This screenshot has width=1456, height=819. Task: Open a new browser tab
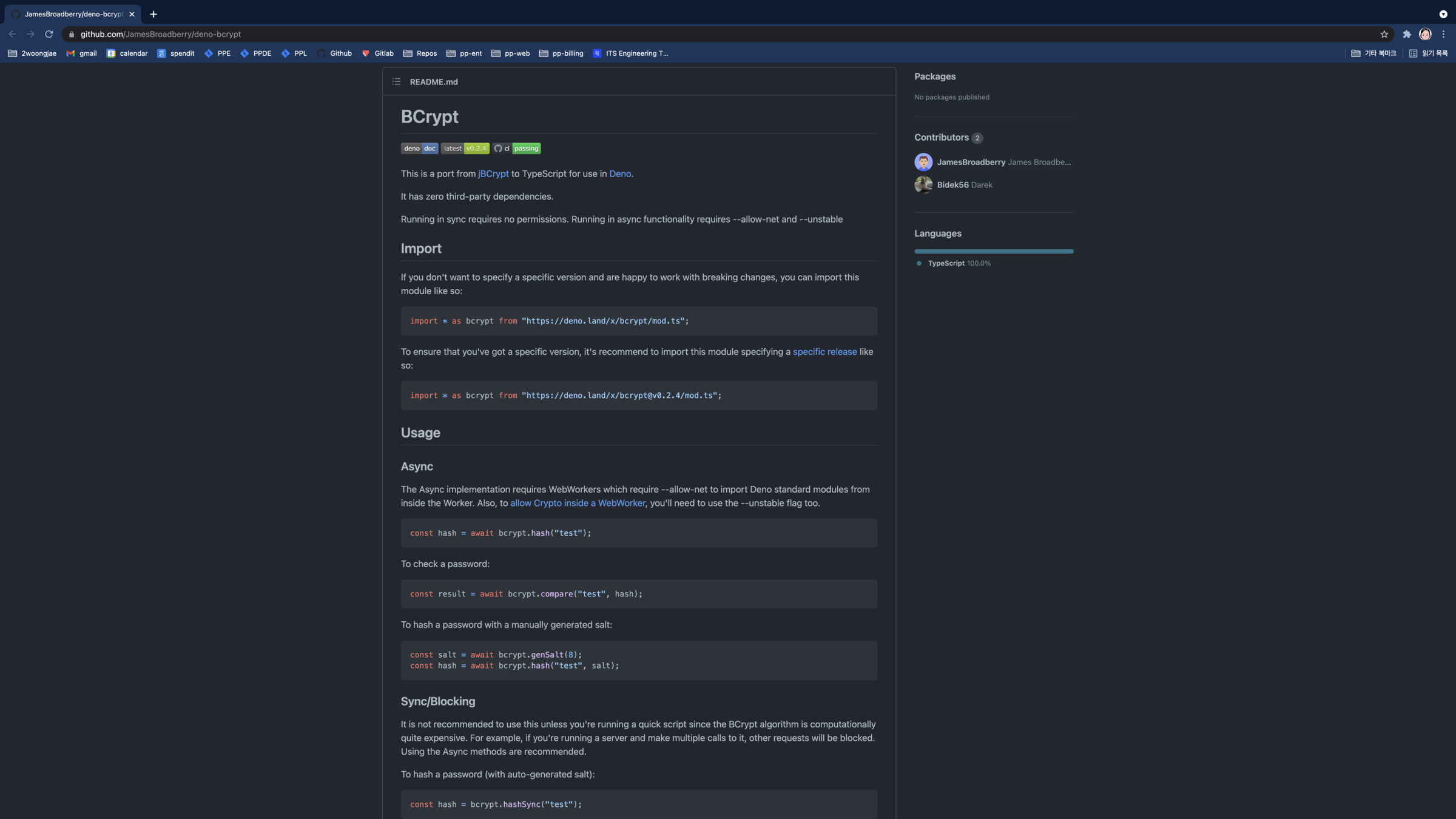click(x=153, y=14)
